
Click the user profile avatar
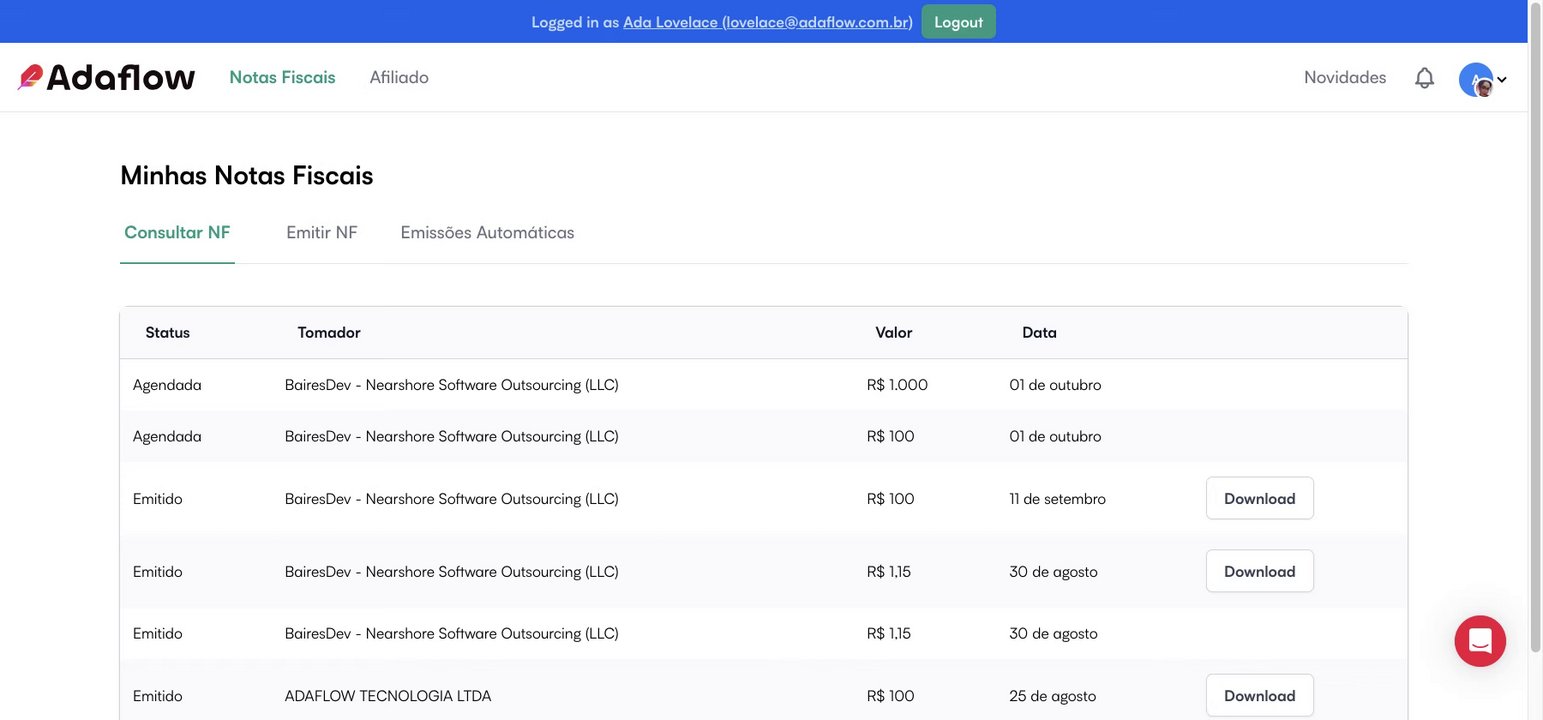1476,79
